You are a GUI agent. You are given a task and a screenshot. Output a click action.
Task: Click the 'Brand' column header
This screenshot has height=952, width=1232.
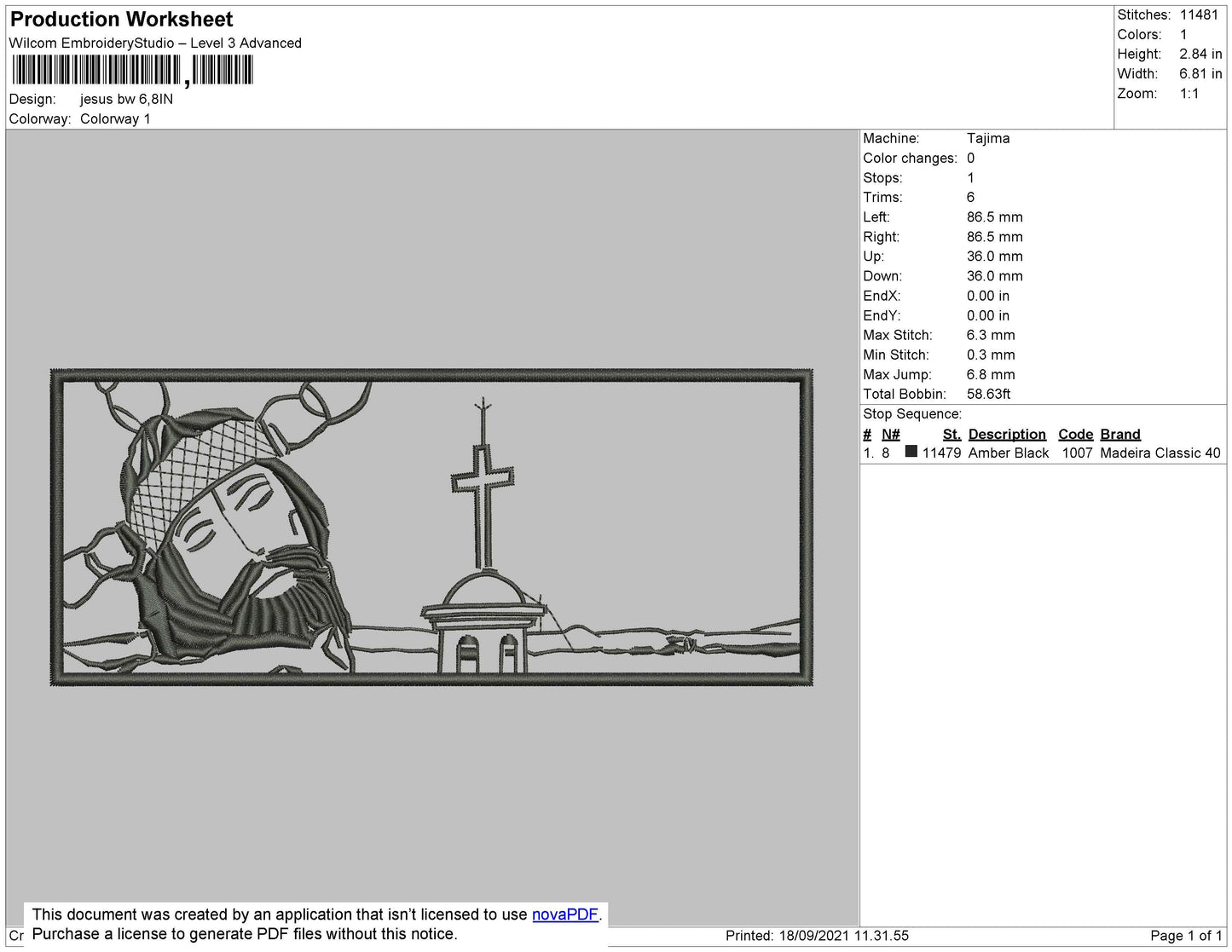[x=1120, y=434]
